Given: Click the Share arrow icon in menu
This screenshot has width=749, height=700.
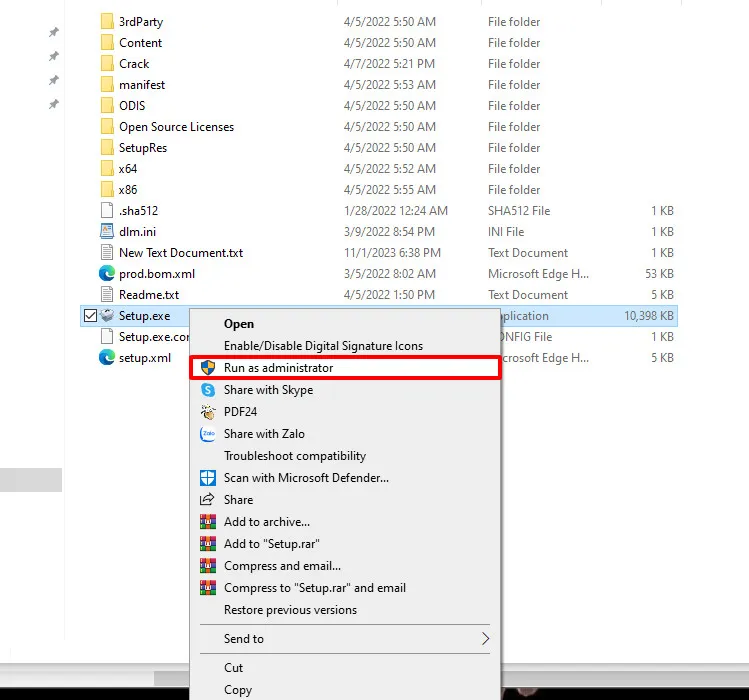Looking at the screenshot, I should pos(208,500).
